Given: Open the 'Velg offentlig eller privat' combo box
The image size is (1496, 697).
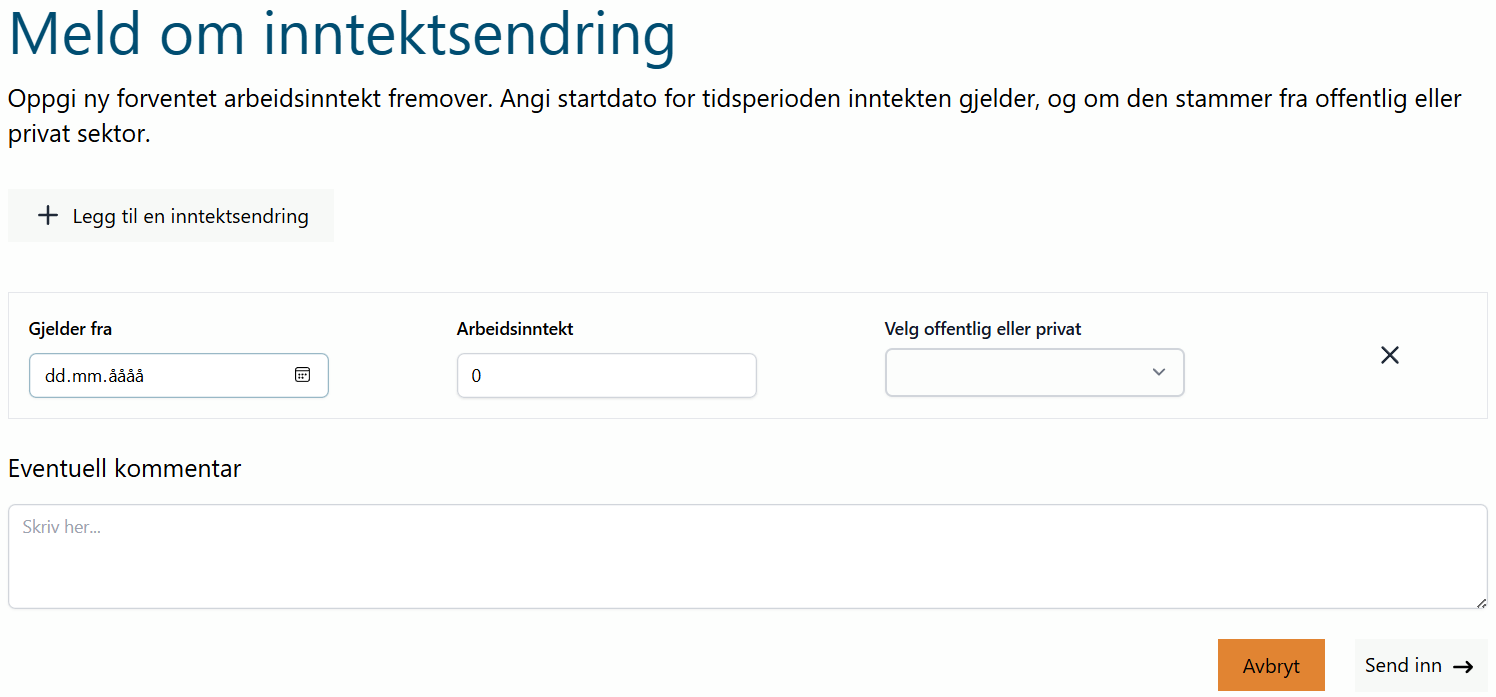Looking at the screenshot, I should coord(1035,372).
